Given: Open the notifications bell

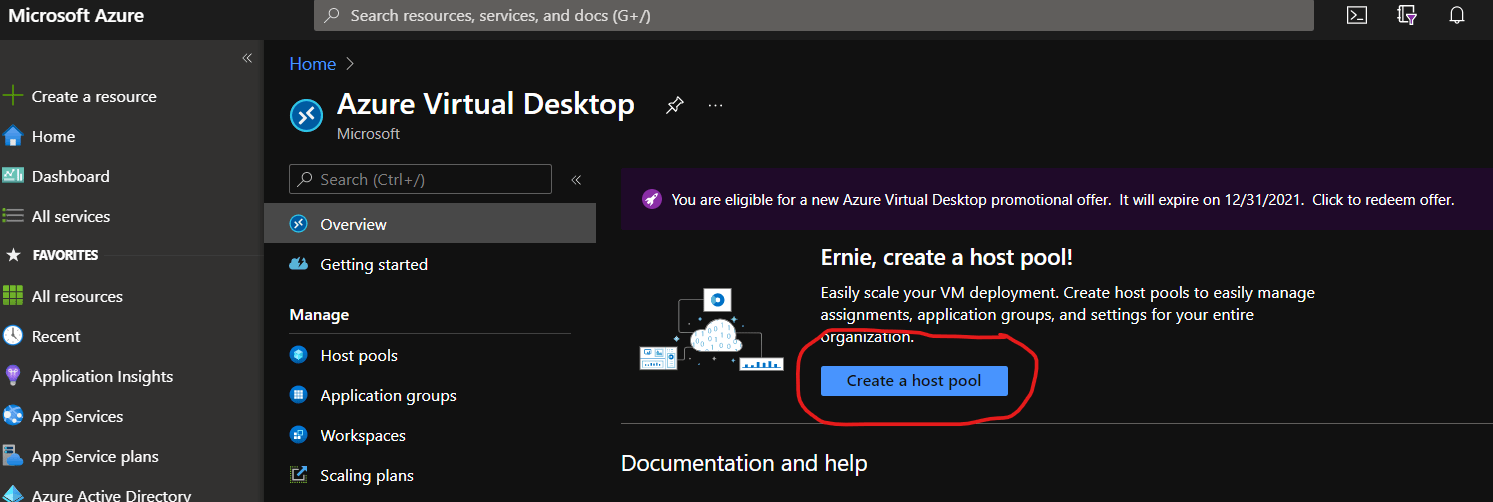Looking at the screenshot, I should (x=1457, y=15).
